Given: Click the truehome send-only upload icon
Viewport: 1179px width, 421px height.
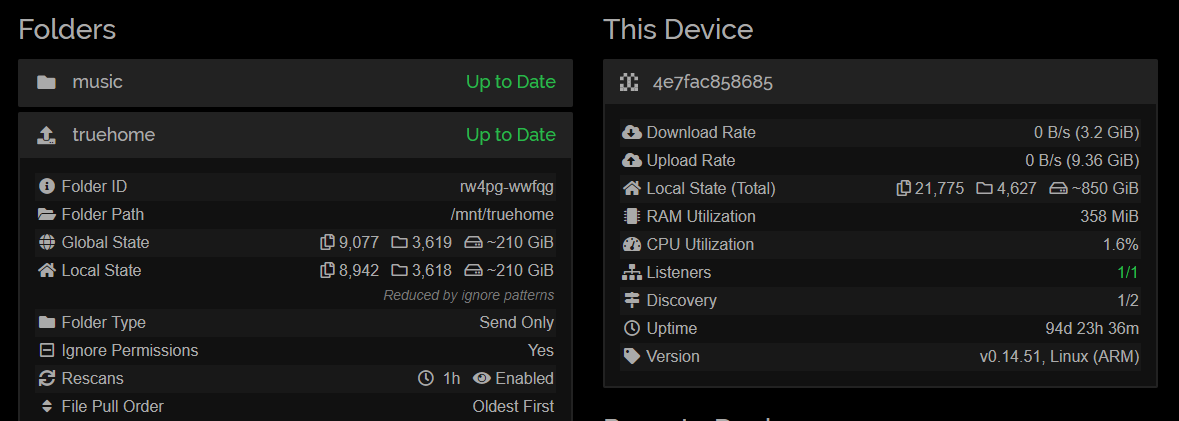Looking at the screenshot, I should pos(47,135).
